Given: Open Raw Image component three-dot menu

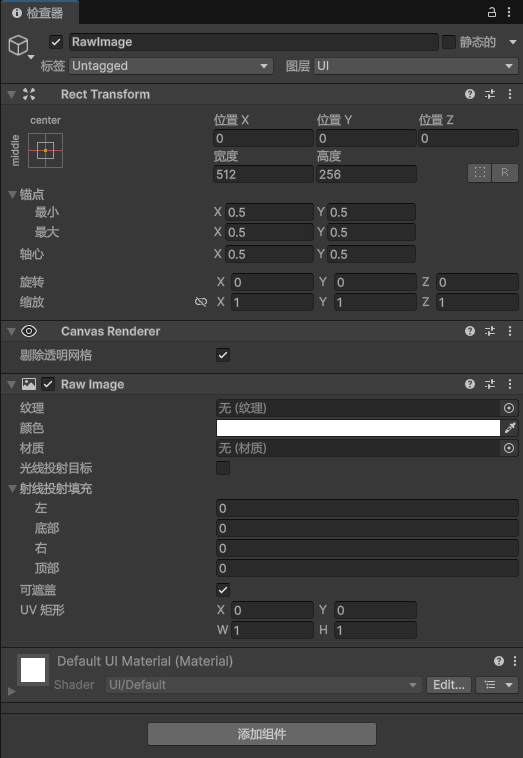Looking at the screenshot, I should pyautogui.click(x=510, y=384).
